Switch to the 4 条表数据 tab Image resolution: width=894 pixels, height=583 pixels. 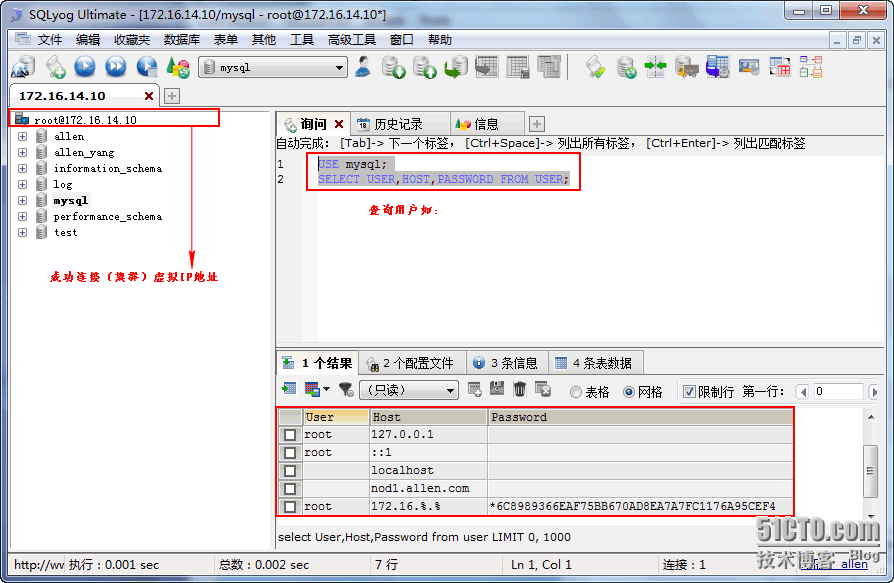pyautogui.click(x=595, y=363)
